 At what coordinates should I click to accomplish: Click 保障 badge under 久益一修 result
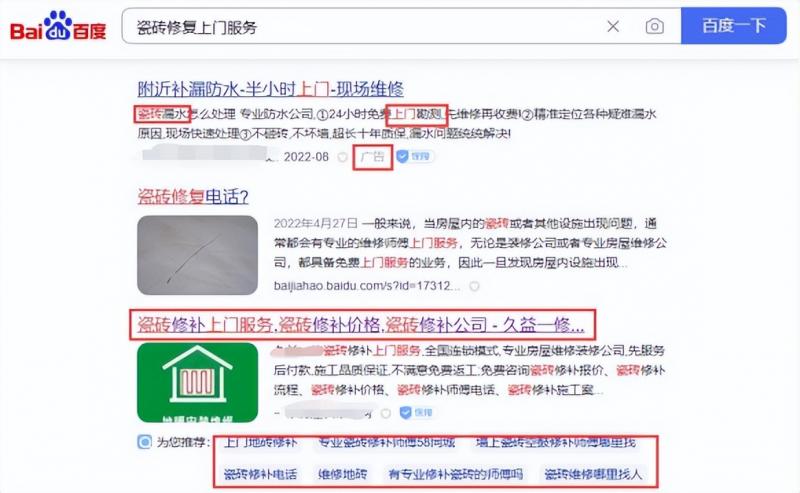(x=416, y=412)
